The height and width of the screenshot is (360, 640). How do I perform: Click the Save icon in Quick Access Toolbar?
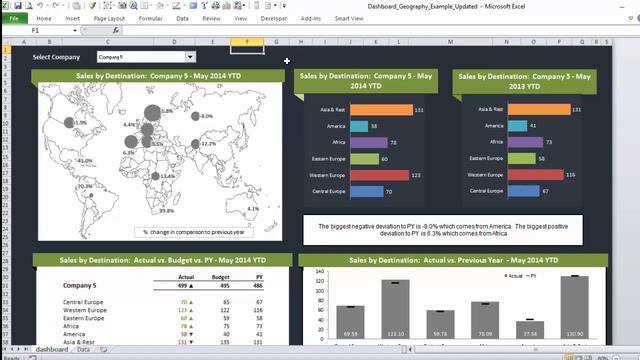[18, 6]
